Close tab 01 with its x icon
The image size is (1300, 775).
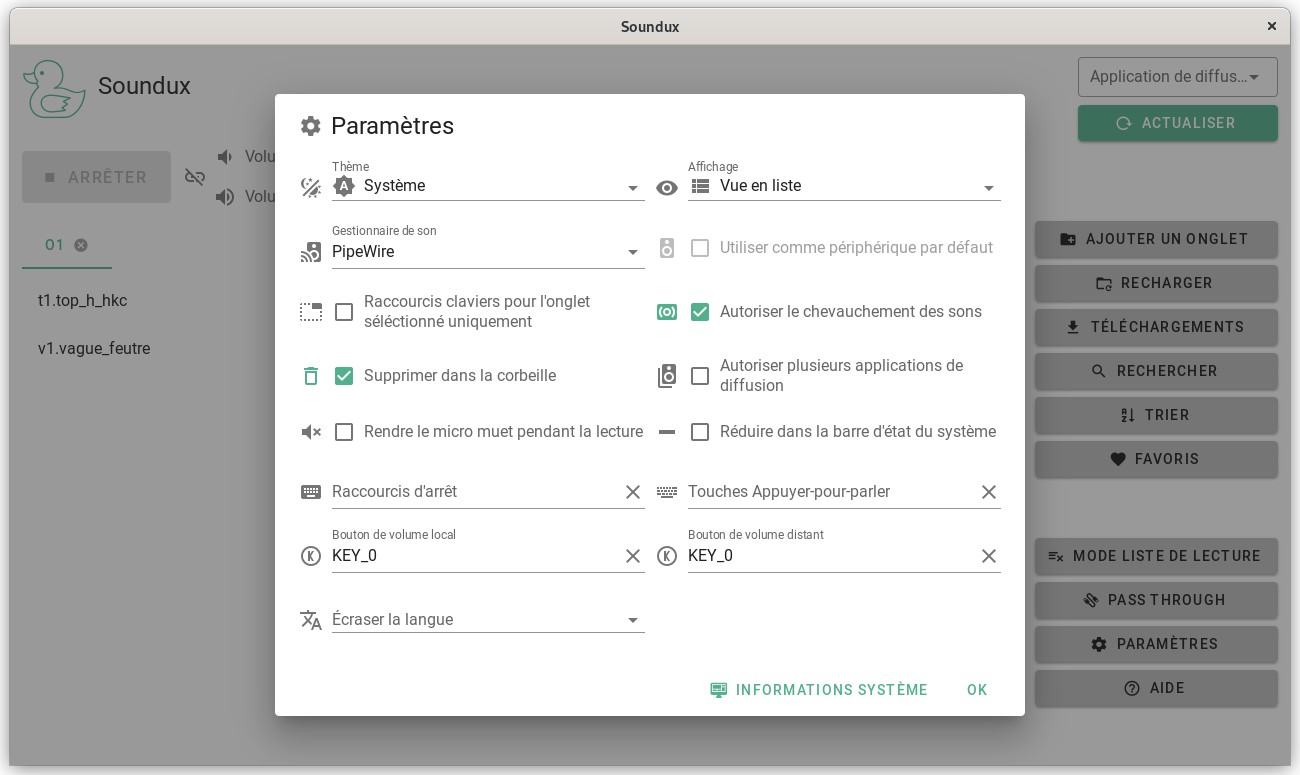pyautogui.click(x=81, y=245)
